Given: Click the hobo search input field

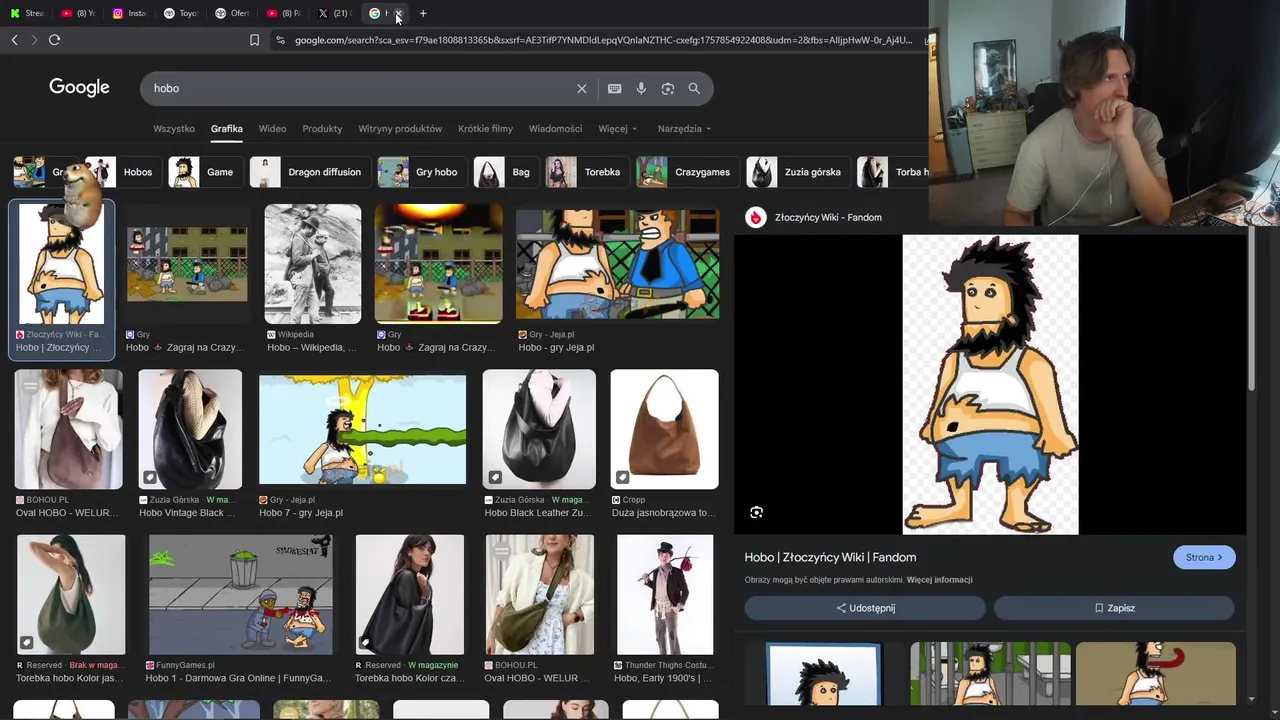Looking at the screenshot, I should click(x=360, y=88).
